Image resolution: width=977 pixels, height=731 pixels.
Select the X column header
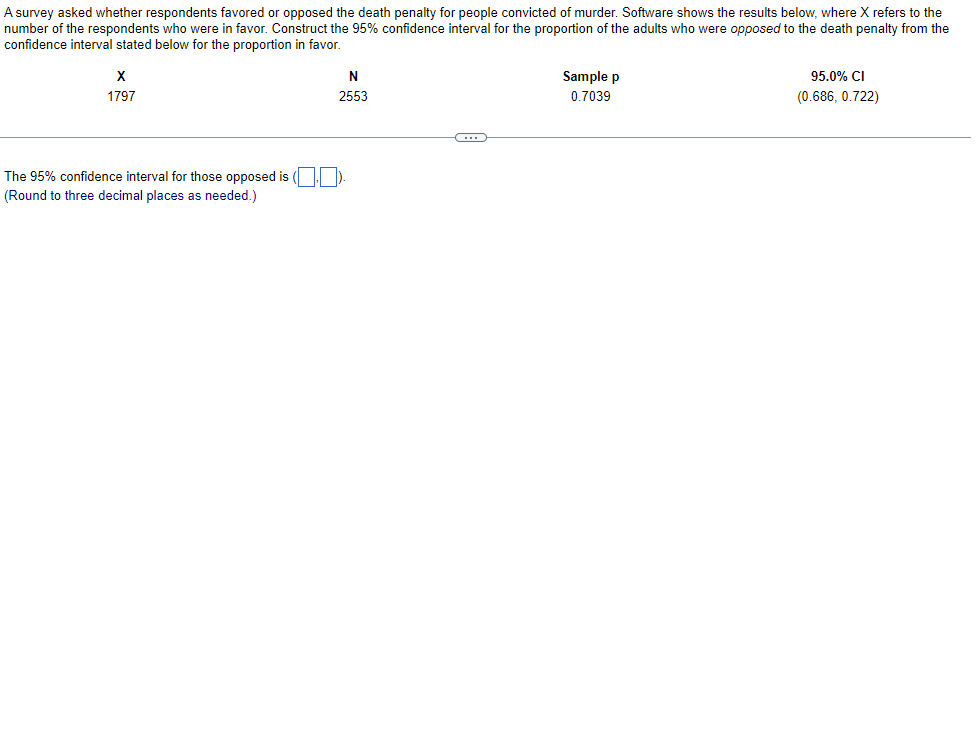[x=121, y=76]
